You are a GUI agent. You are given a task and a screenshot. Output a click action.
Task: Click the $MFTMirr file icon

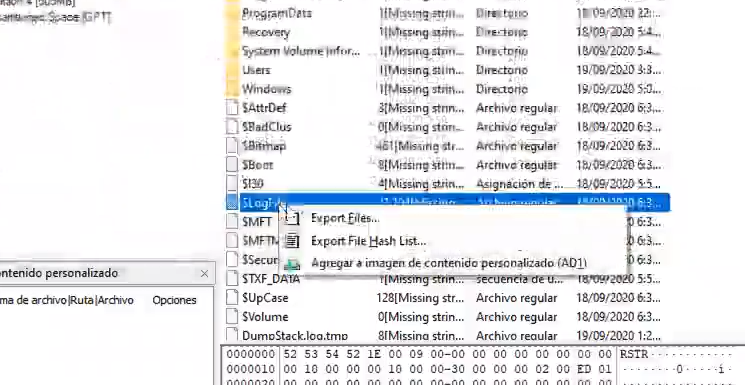(232, 241)
